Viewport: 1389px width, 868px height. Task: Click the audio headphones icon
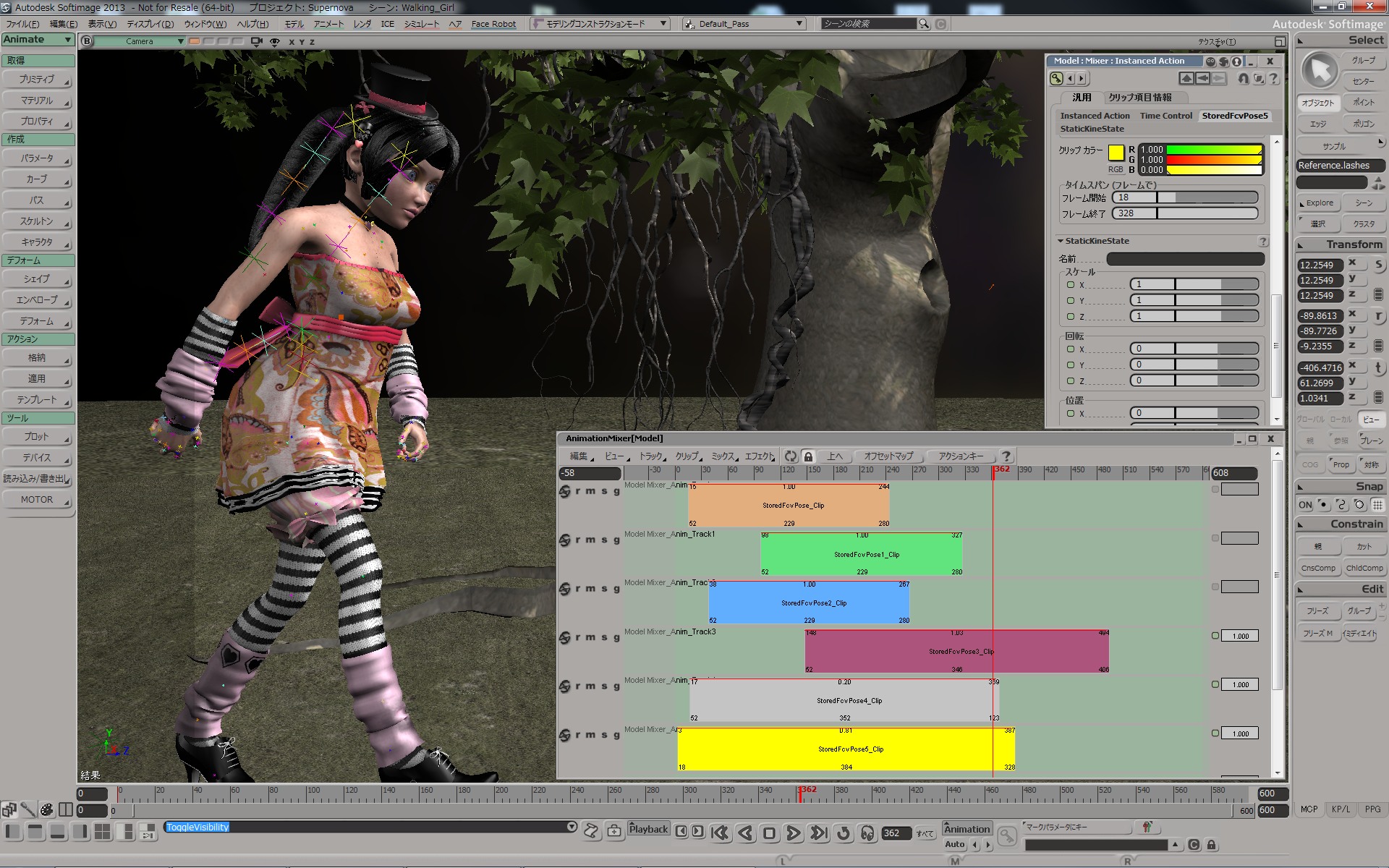[x=867, y=833]
